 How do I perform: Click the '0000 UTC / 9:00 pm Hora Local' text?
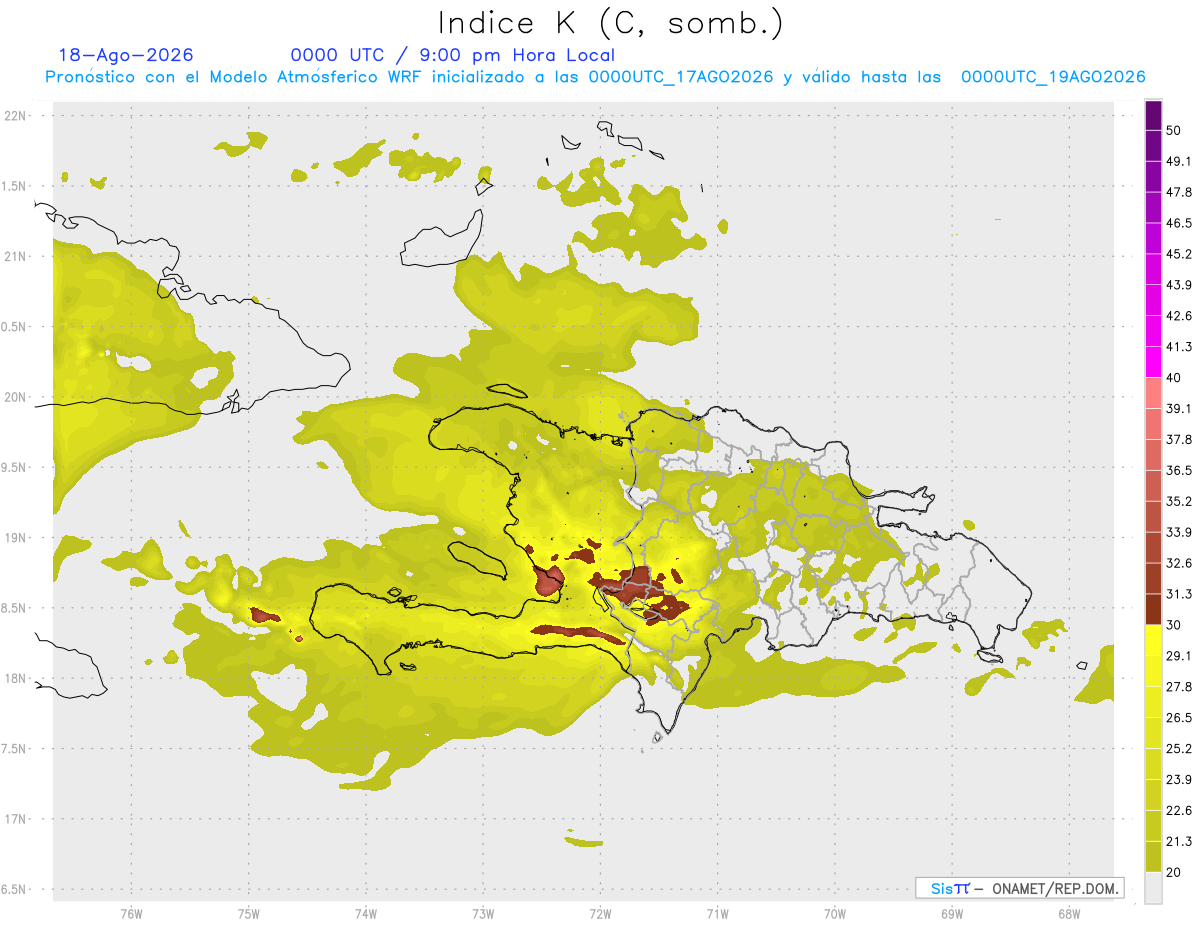pyautogui.click(x=453, y=55)
